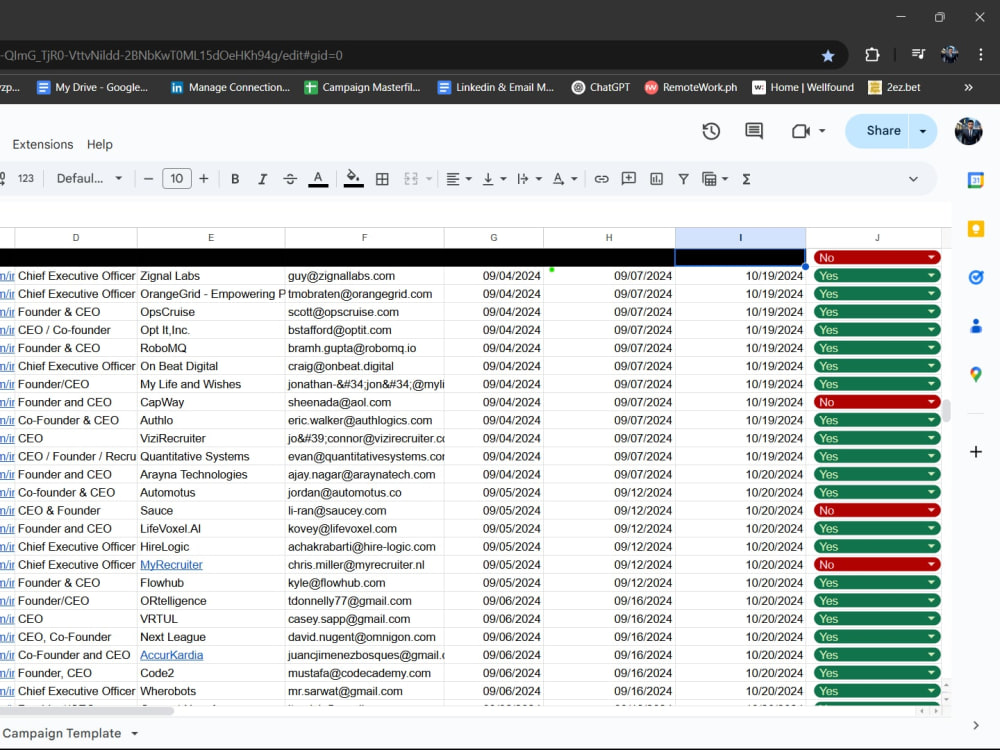Open functions sigma menu

point(746,179)
